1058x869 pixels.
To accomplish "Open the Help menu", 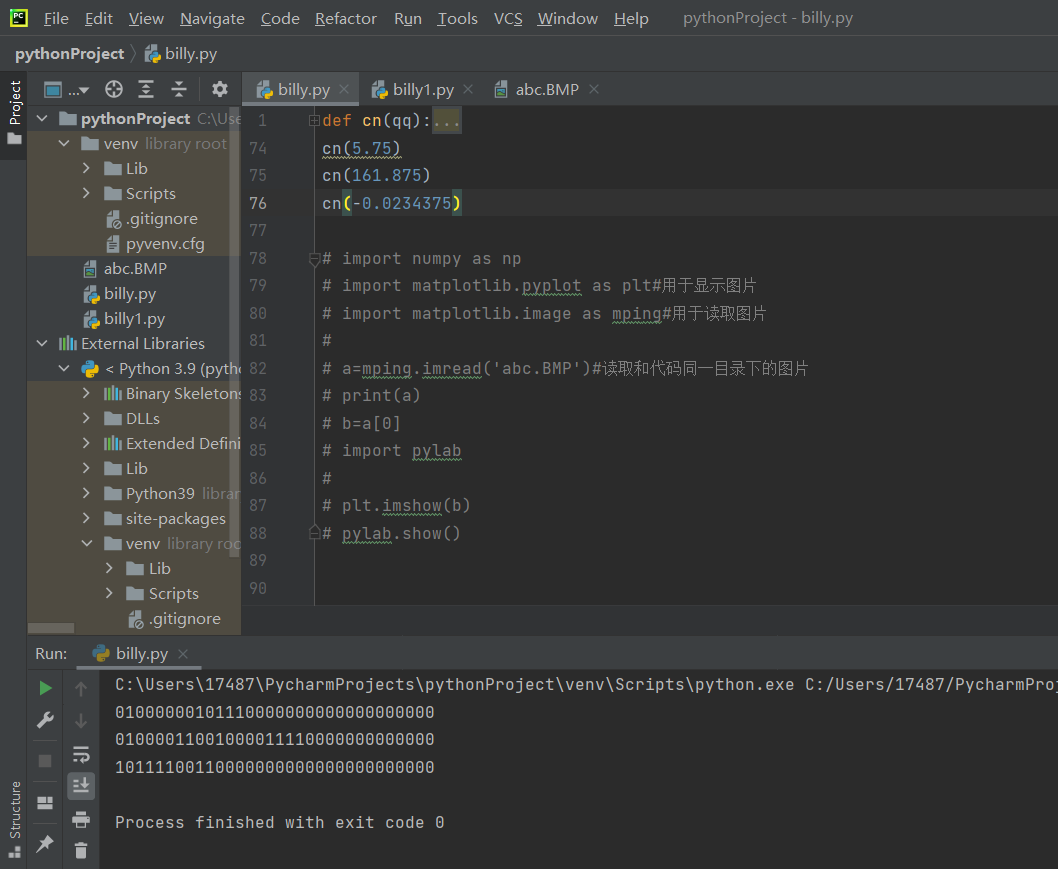I will coord(631,19).
